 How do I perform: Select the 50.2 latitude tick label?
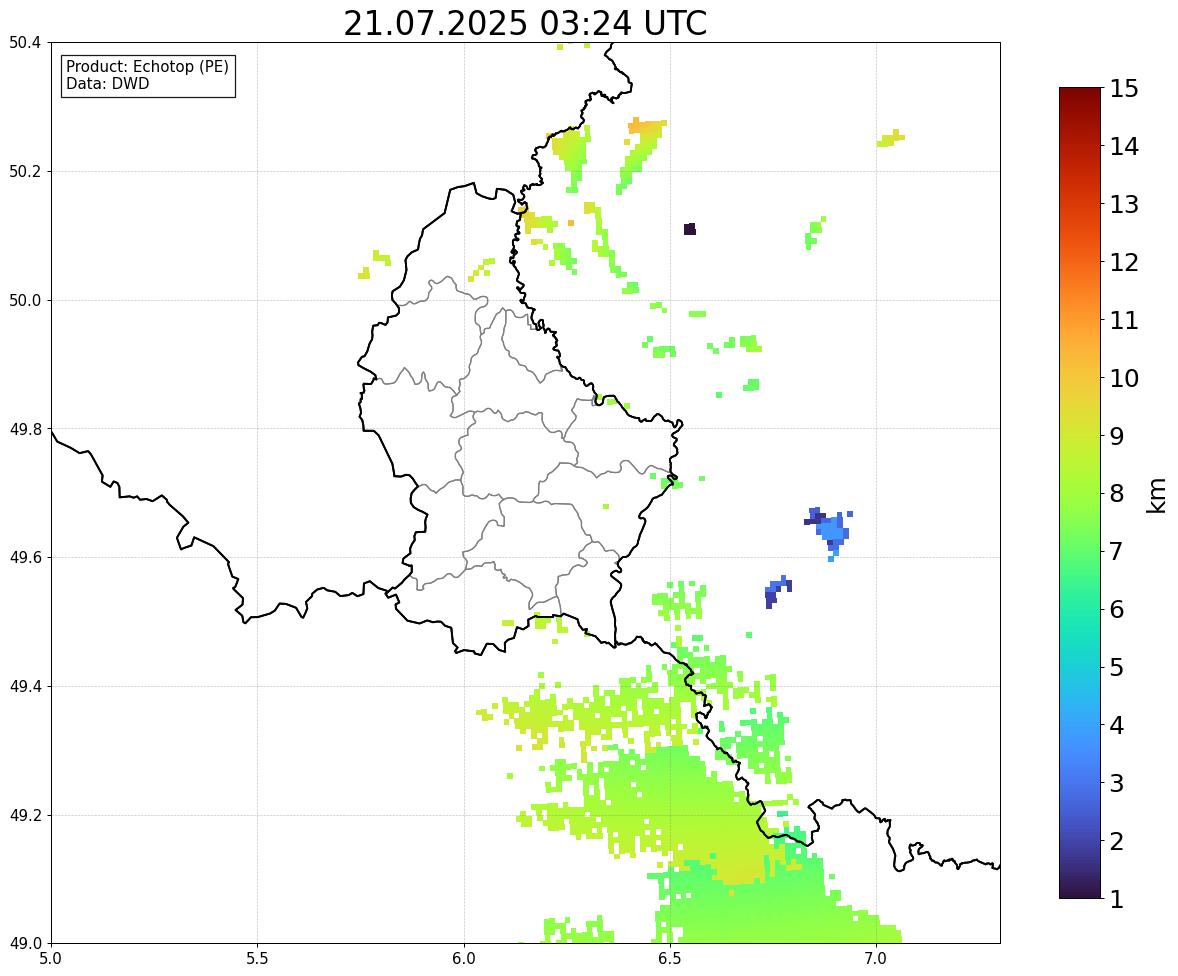coord(24,171)
